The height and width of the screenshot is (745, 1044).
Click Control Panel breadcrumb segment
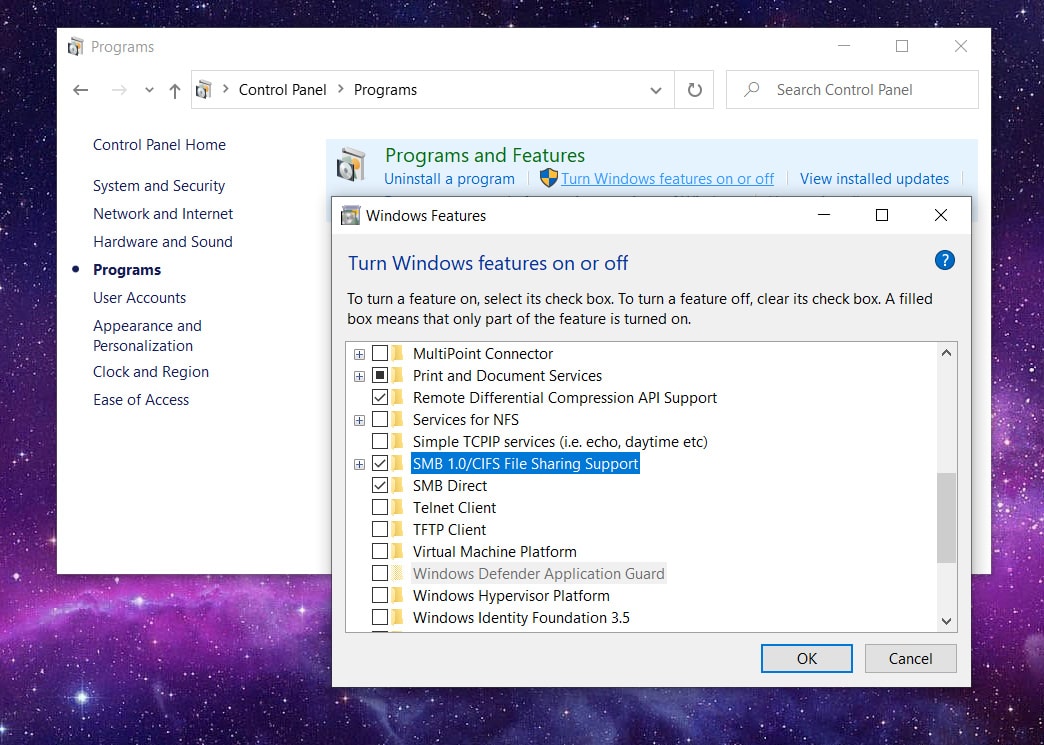pyautogui.click(x=282, y=90)
